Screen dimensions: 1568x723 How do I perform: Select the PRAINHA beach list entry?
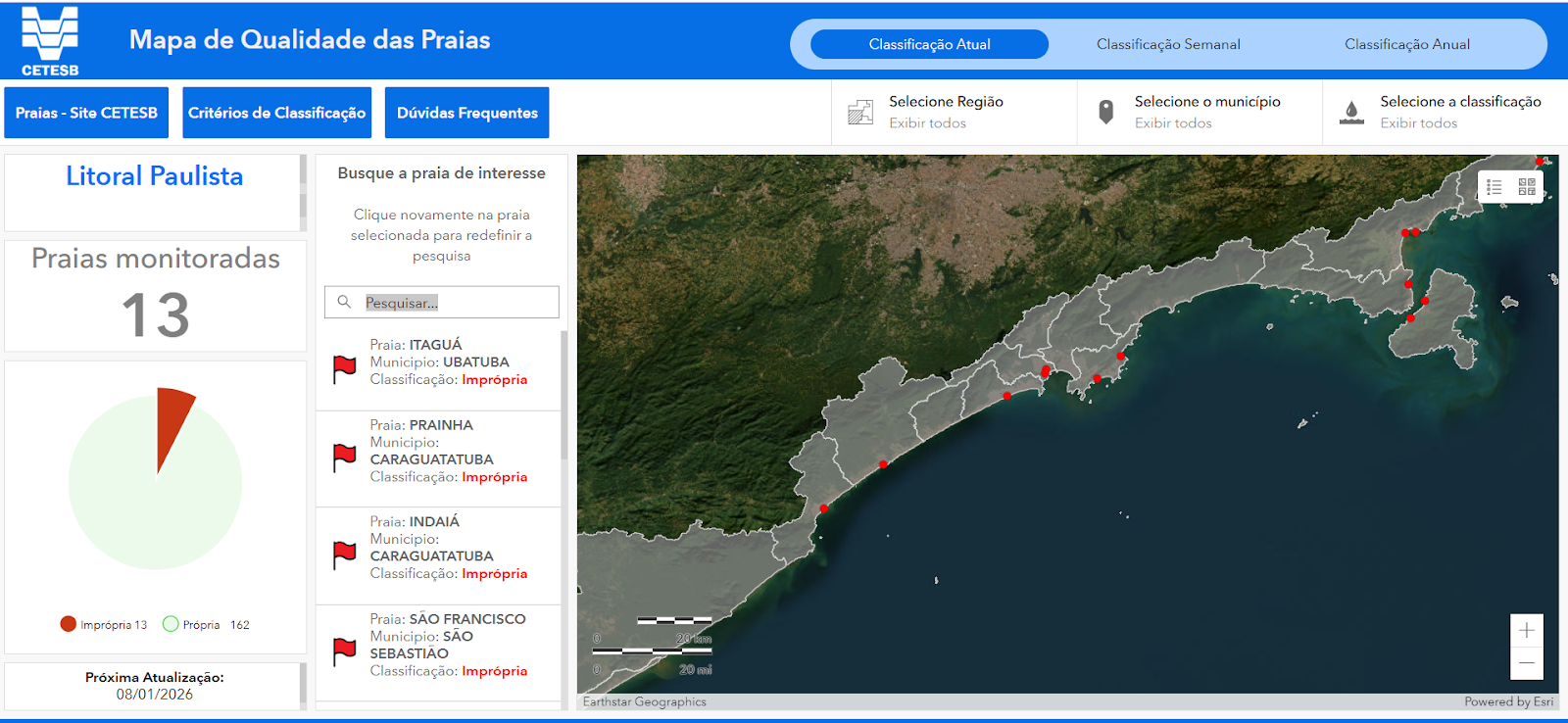point(448,451)
